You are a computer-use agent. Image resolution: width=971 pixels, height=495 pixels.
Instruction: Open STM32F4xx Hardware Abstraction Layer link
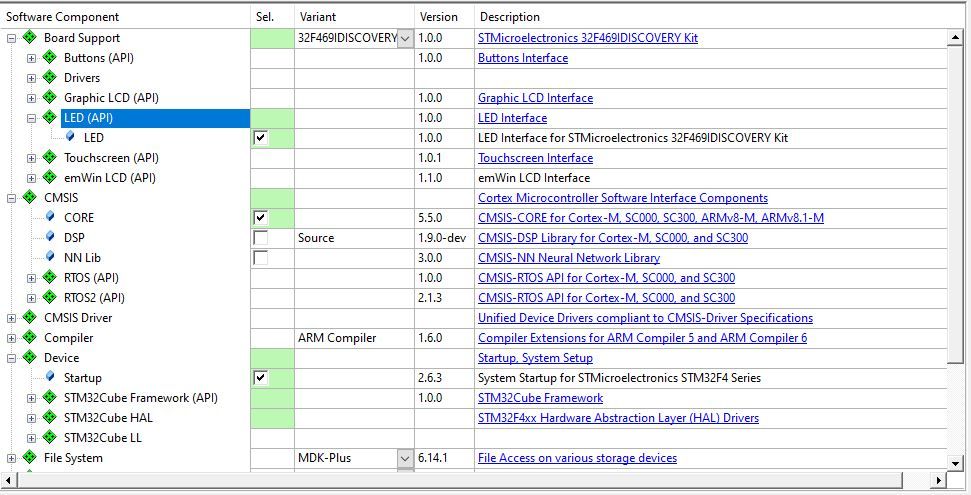[x=618, y=418]
